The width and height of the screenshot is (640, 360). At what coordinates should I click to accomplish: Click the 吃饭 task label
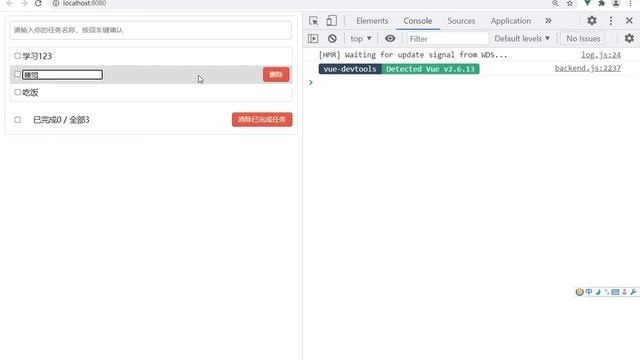pyautogui.click(x=30, y=92)
